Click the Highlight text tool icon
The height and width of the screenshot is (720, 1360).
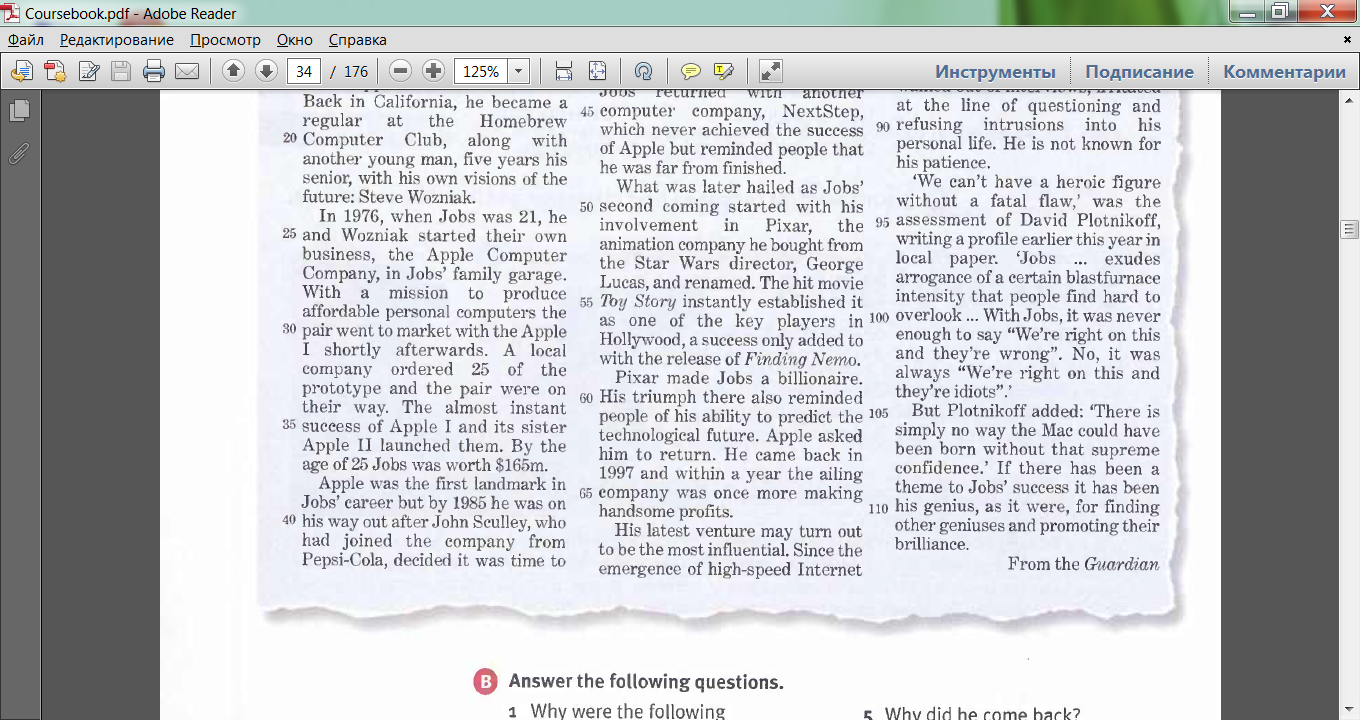[723, 71]
